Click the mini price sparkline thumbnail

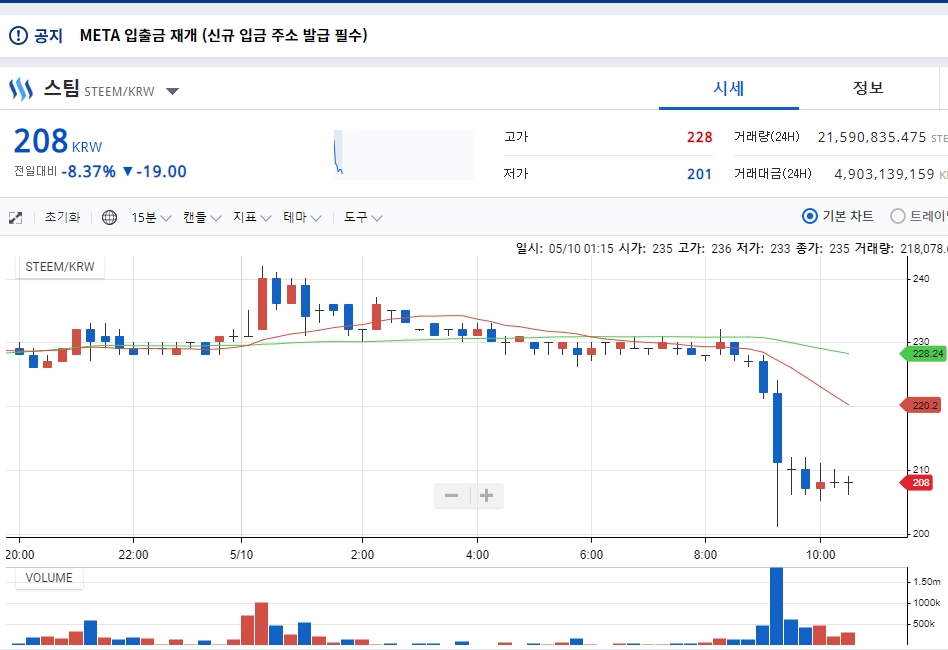click(x=403, y=155)
